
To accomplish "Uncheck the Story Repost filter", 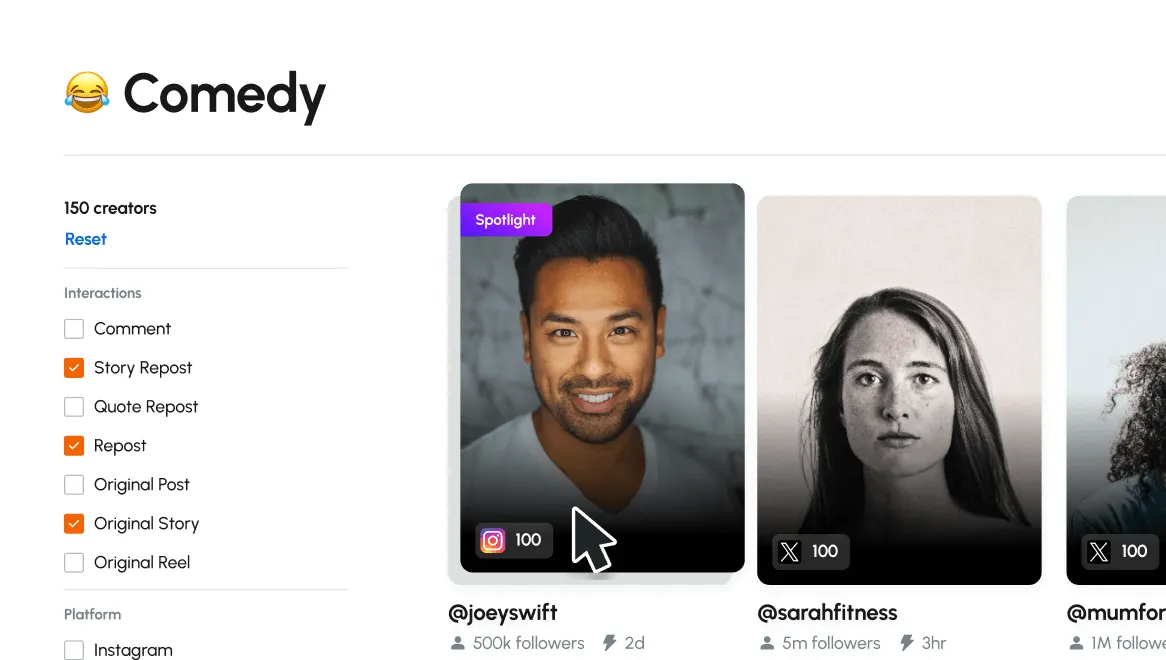I will (74, 368).
